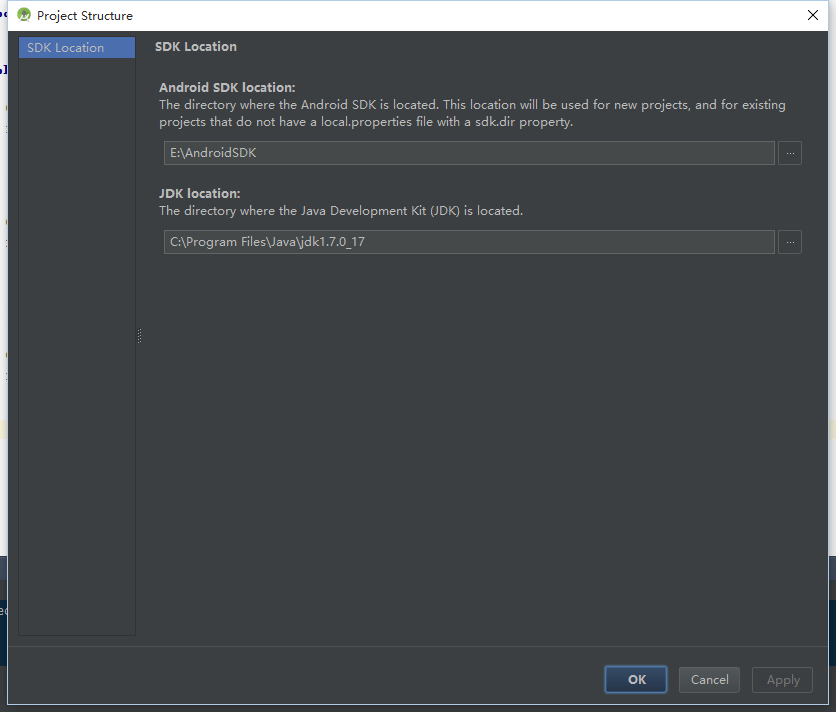836x712 pixels.
Task: Select SDK Location in the left sidebar
Action: click(76, 48)
